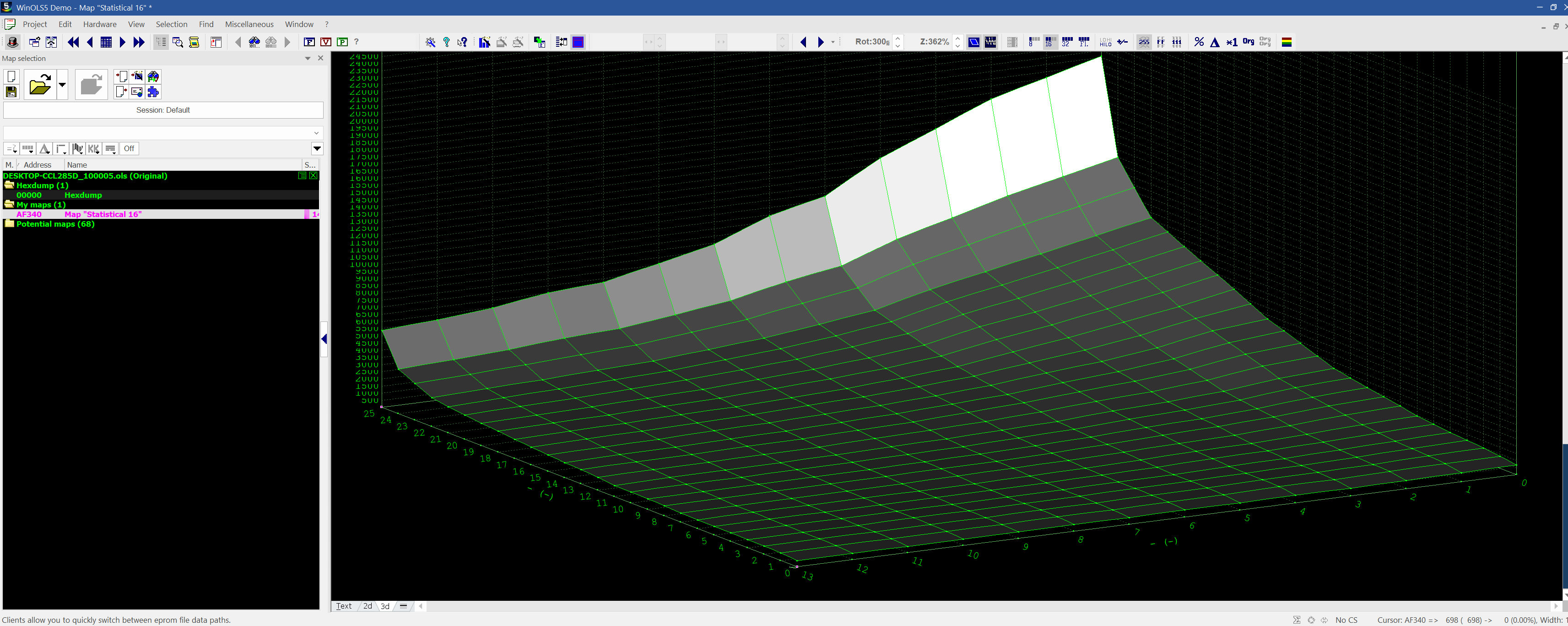Open the KK filter dropdown button
Viewport: 1568px width, 626px height.
[x=94, y=148]
